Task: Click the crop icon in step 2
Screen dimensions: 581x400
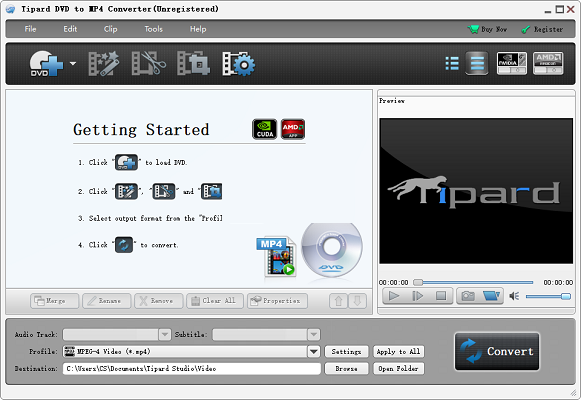Action: point(212,191)
